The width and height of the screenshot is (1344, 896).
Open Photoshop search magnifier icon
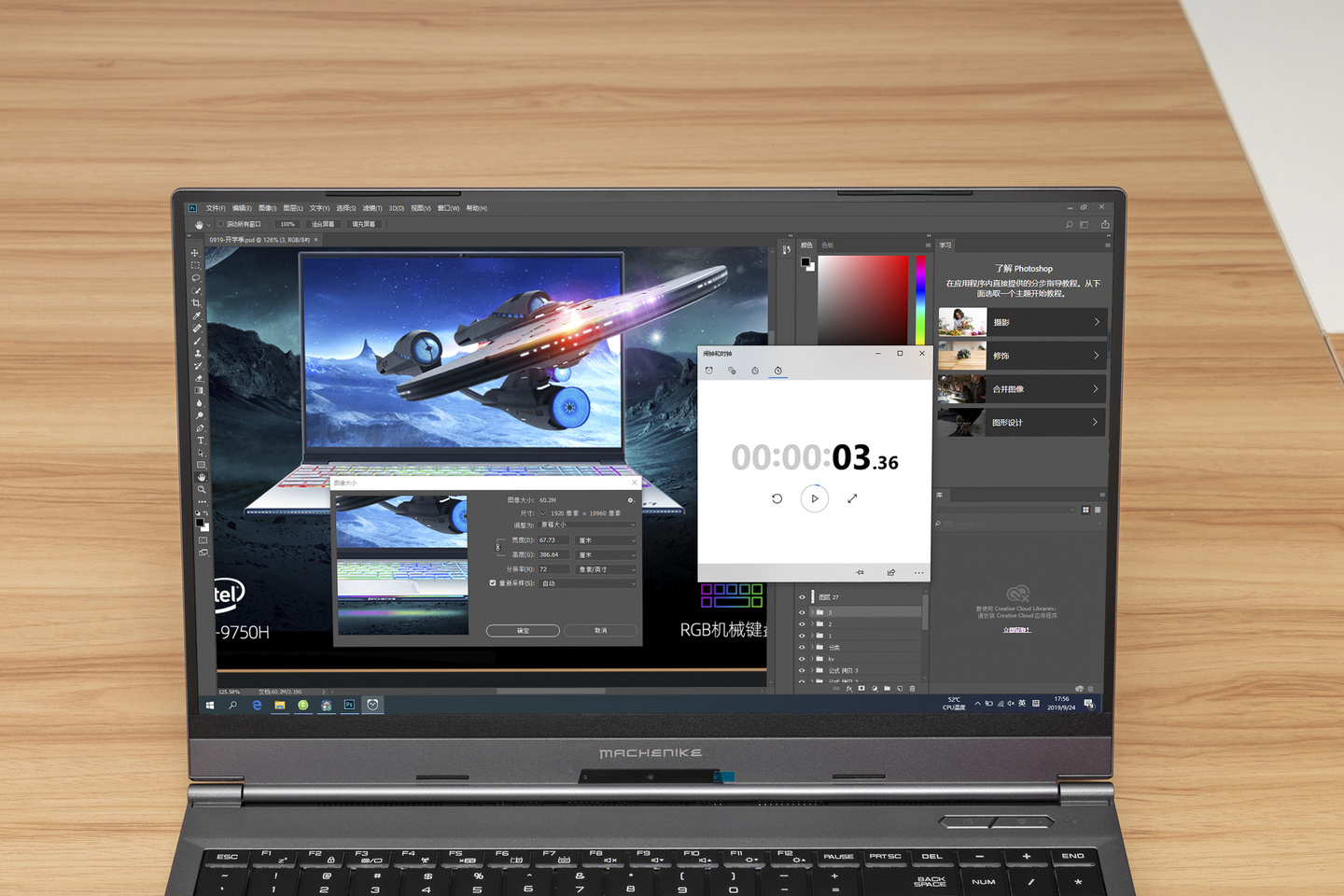pos(1069,224)
